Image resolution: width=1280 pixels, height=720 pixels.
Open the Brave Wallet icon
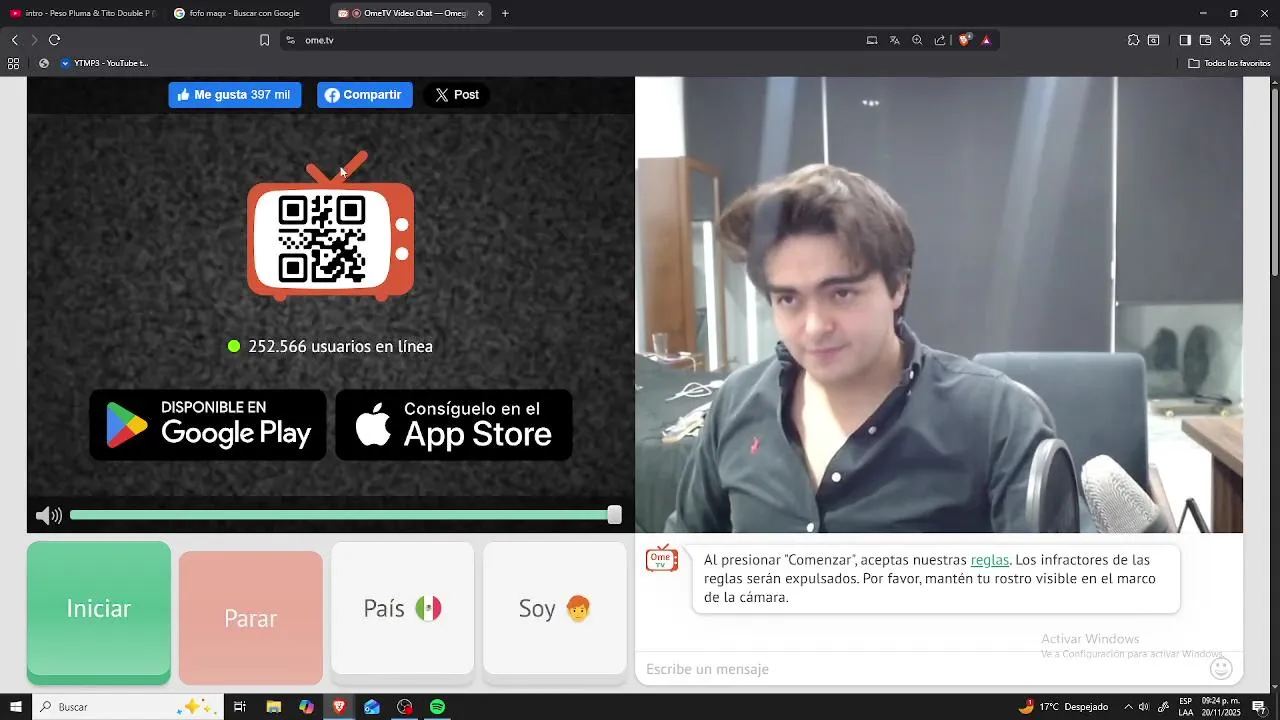click(1205, 40)
